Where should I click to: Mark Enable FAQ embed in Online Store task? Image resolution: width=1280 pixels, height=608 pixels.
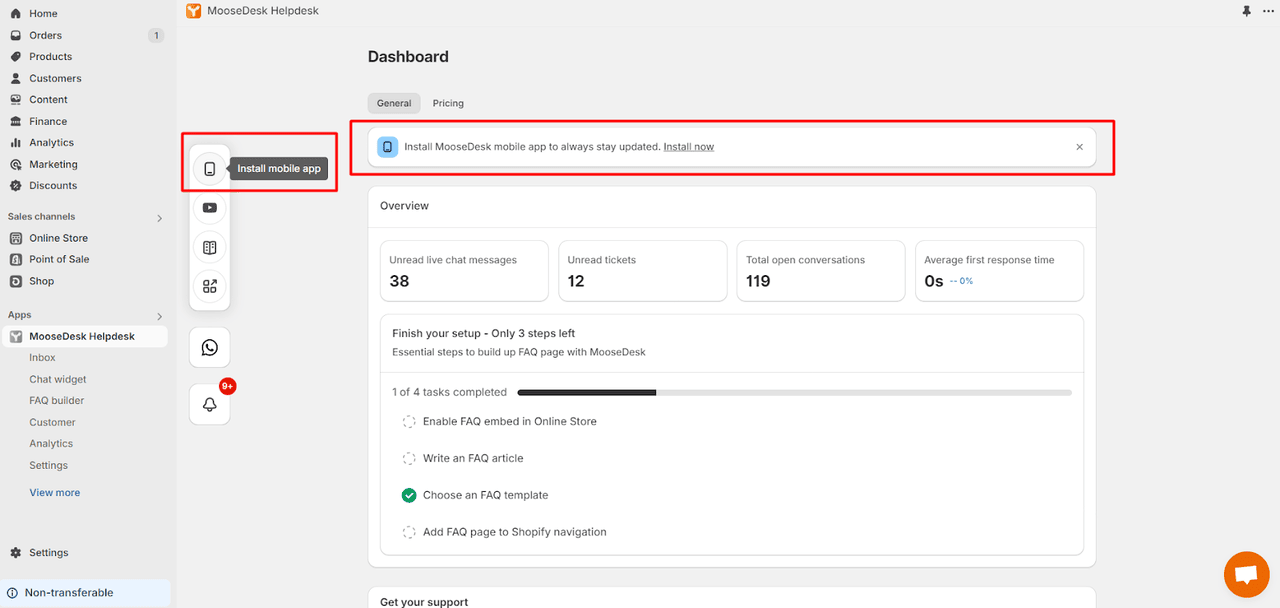pos(409,421)
